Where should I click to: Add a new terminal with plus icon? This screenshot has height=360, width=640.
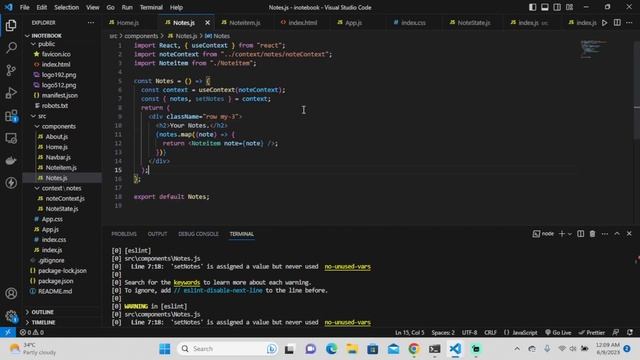pyautogui.click(x=562, y=234)
